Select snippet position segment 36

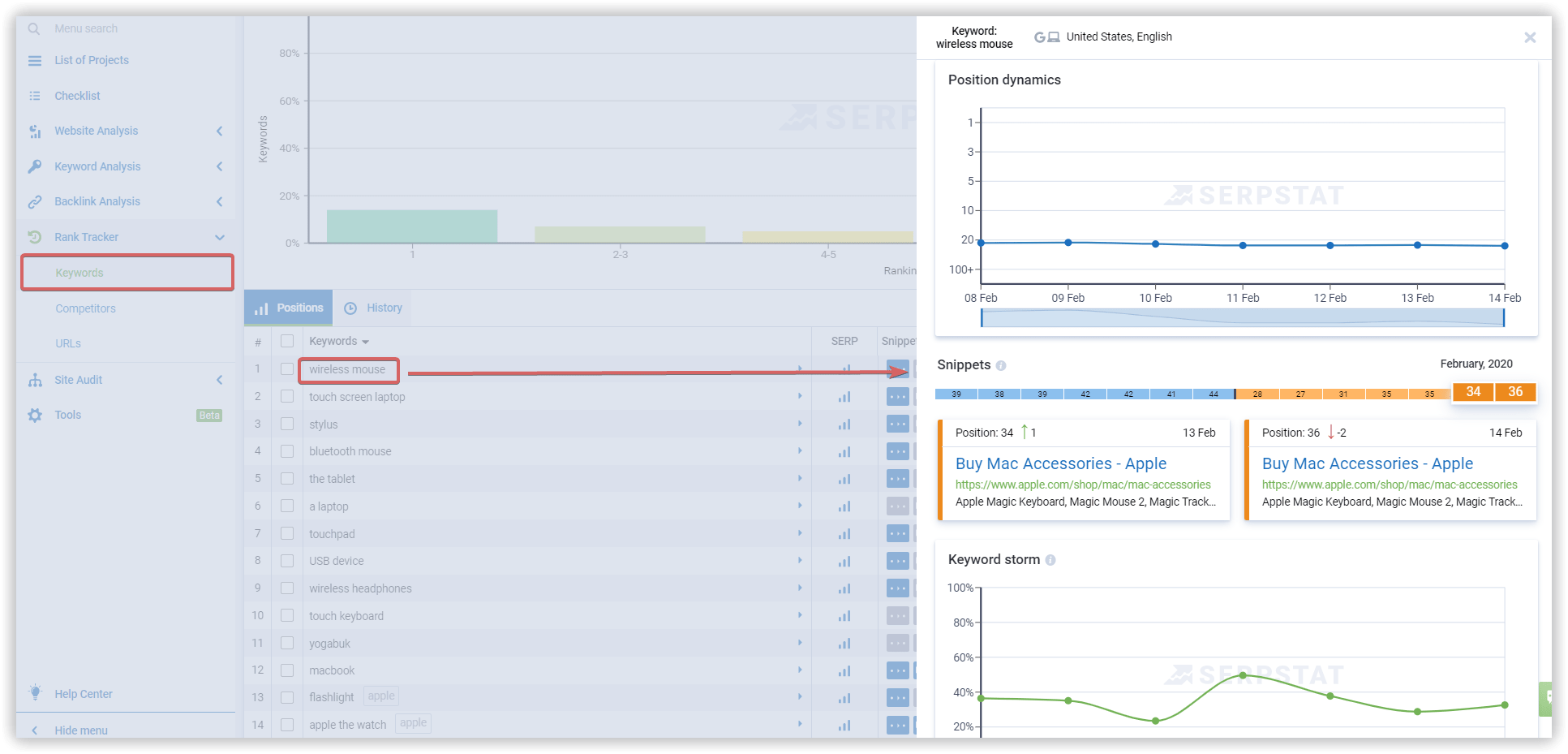click(x=1515, y=392)
